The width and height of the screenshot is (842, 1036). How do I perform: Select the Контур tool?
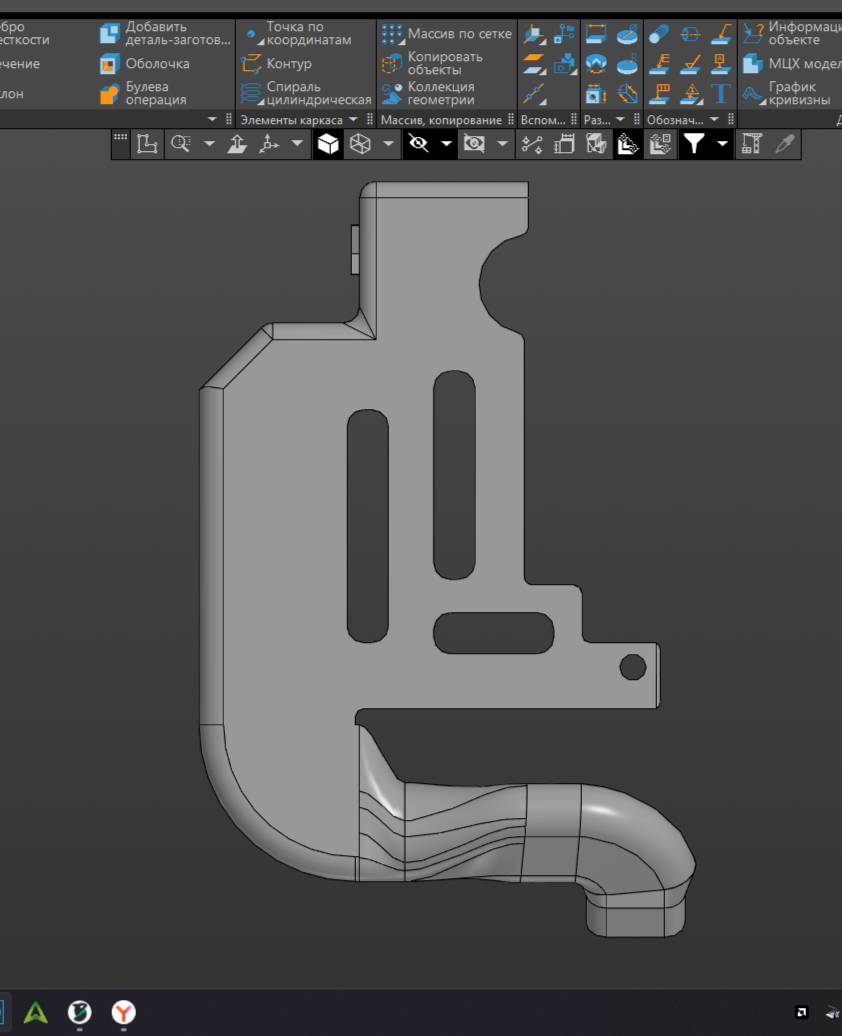click(276, 64)
